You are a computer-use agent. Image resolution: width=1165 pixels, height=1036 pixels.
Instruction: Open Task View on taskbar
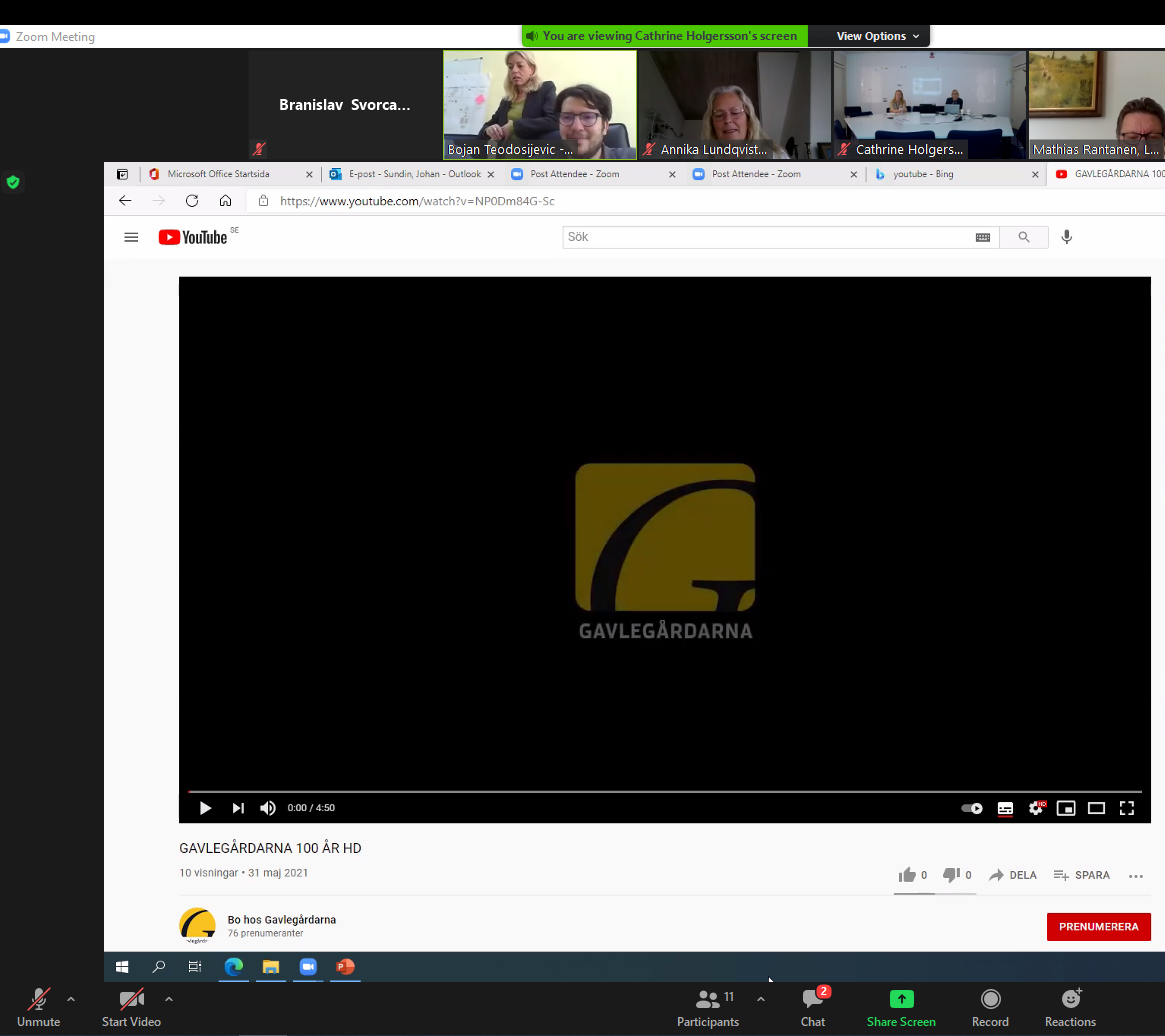(195, 967)
